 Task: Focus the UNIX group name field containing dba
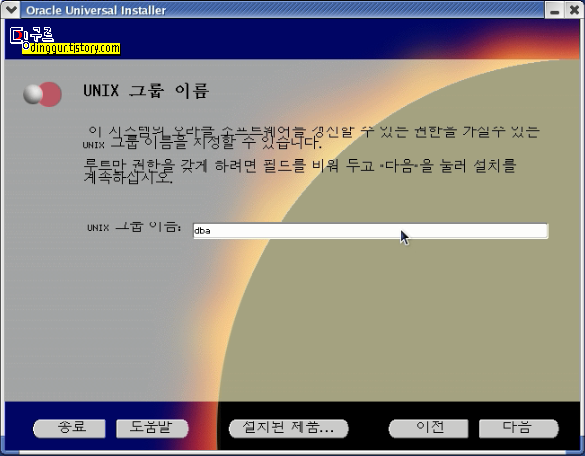[370, 231]
